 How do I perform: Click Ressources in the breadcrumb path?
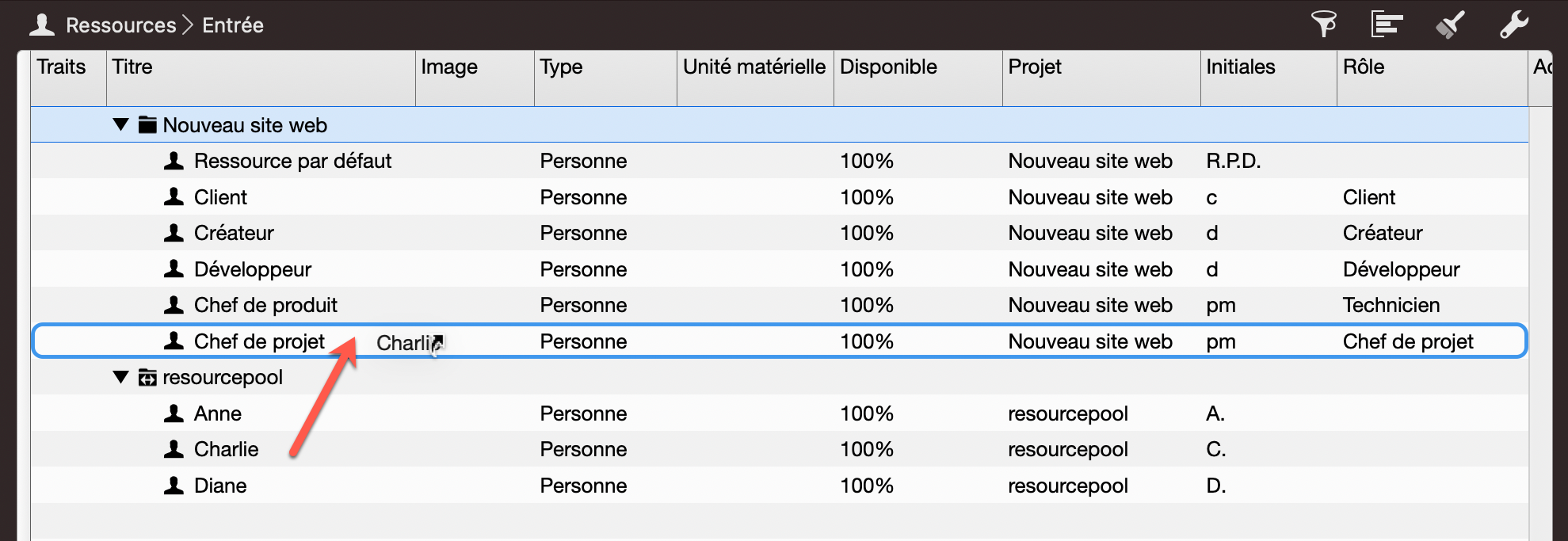120,25
